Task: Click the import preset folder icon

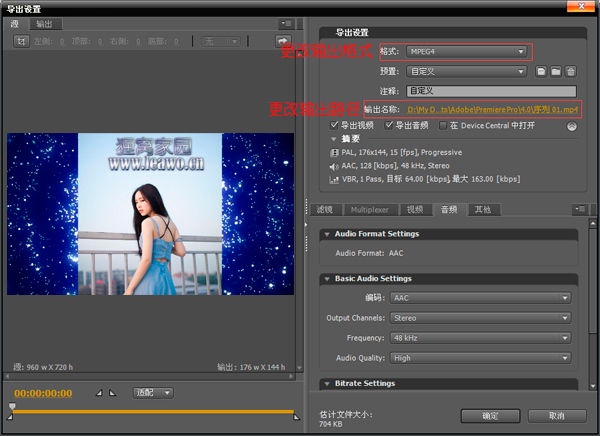Action: [x=556, y=71]
